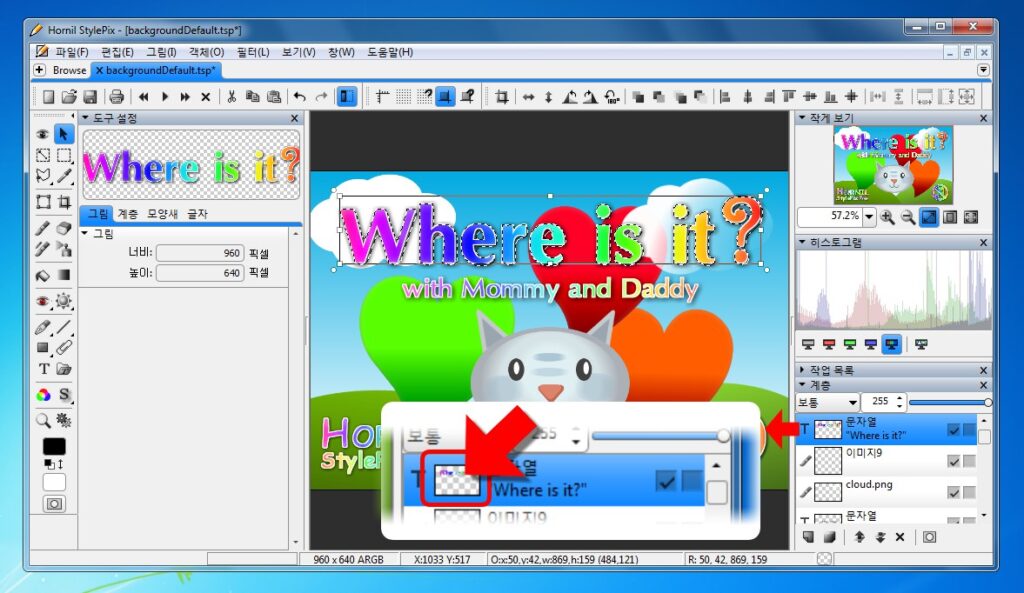This screenshot has width=1024, height=593.
Task: Open the 편집(E) menu
Action: coord(117,52)
